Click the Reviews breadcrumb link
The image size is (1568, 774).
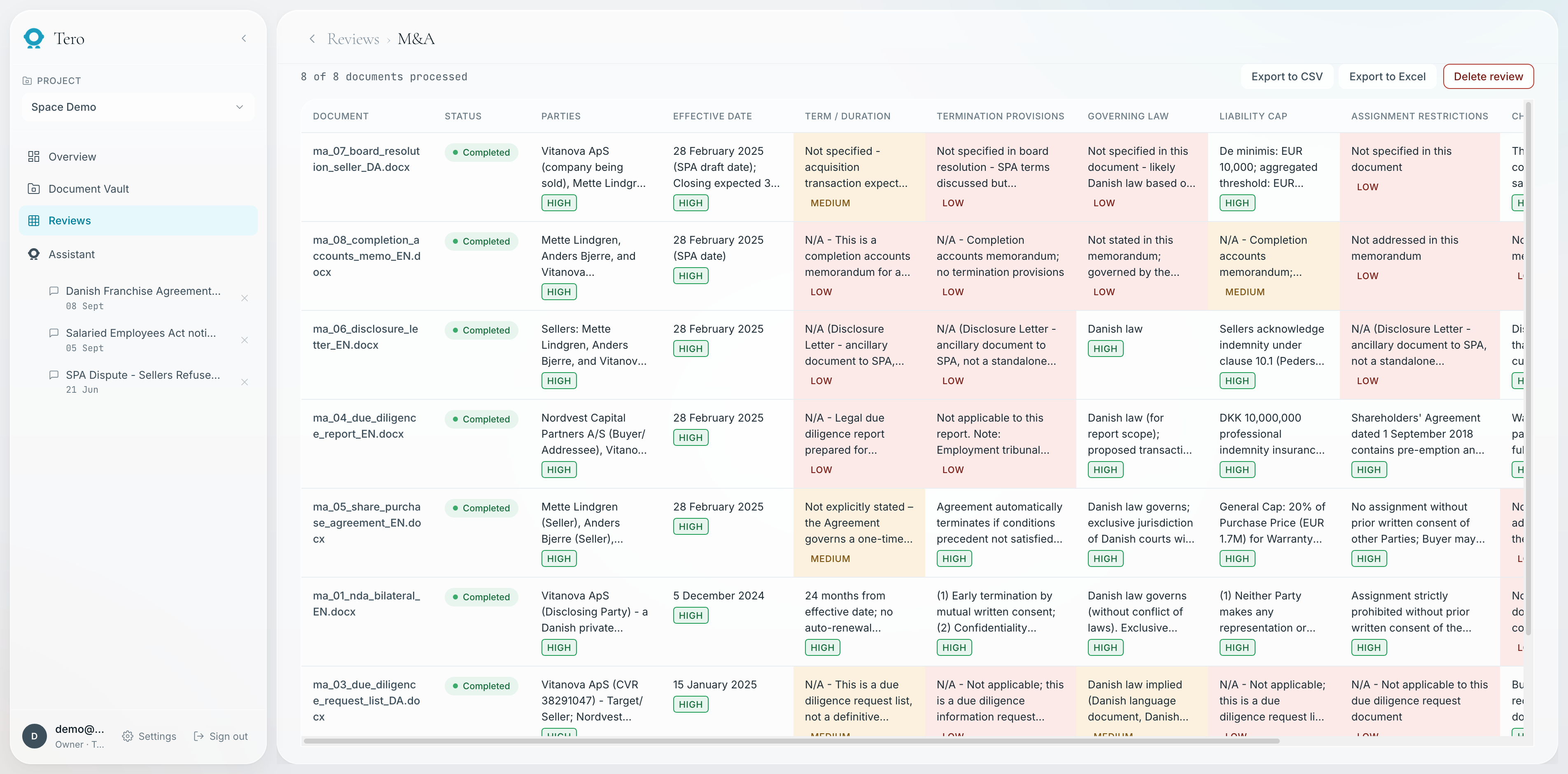tap(353, 39)
